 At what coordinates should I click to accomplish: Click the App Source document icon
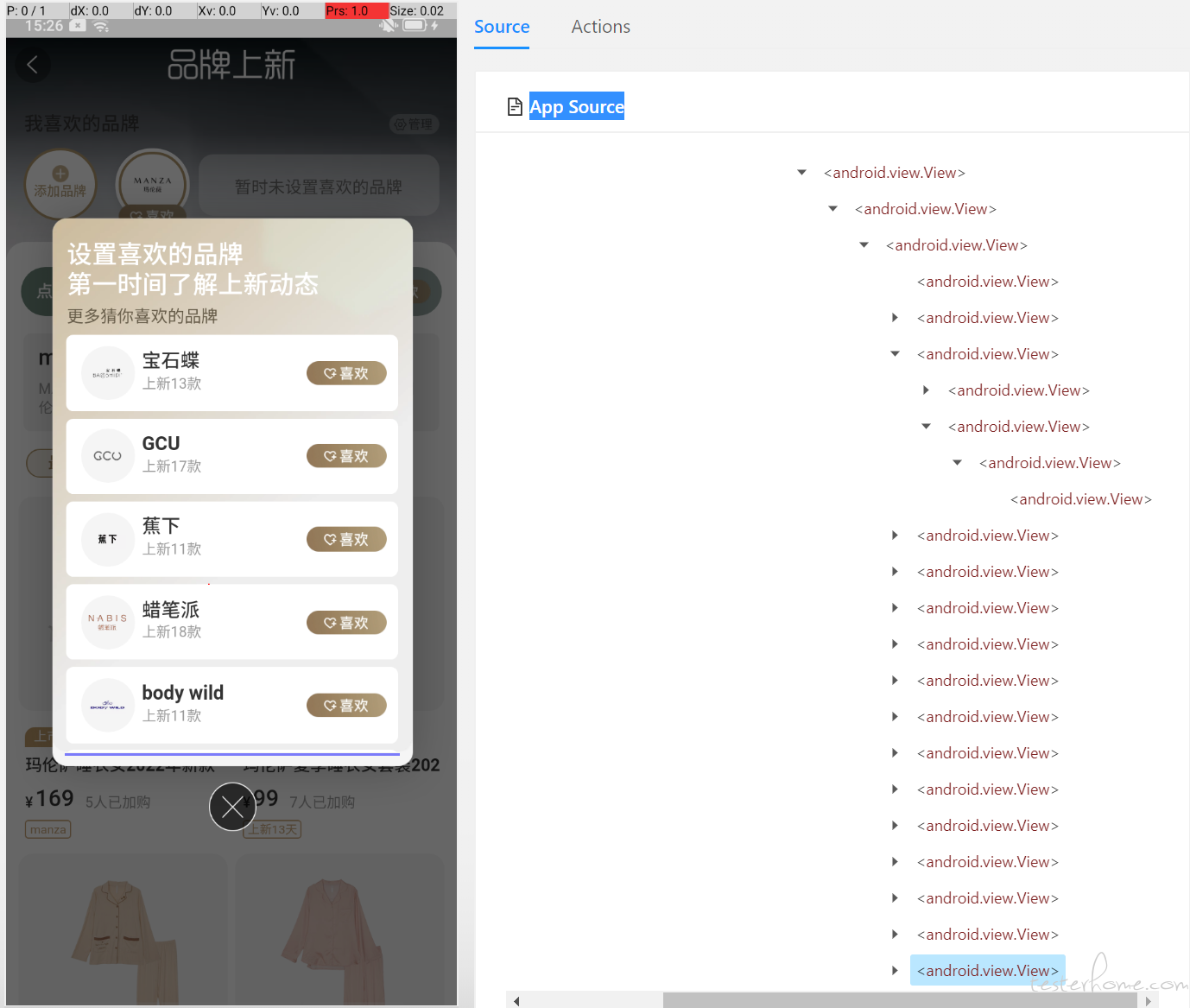click(x=515, y=106)
